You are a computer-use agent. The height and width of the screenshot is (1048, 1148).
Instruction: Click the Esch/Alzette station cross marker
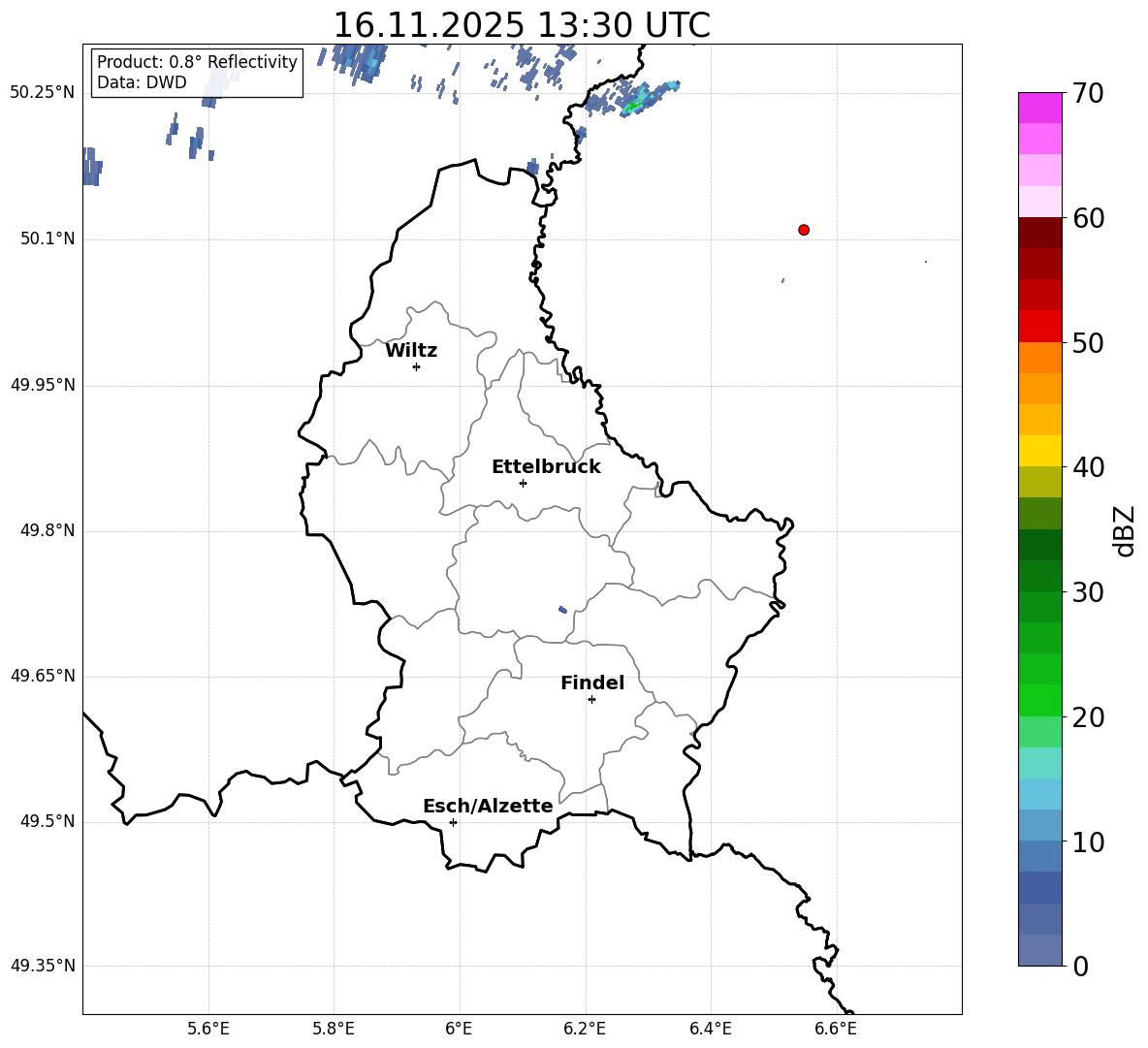click(x=453, y=822)
